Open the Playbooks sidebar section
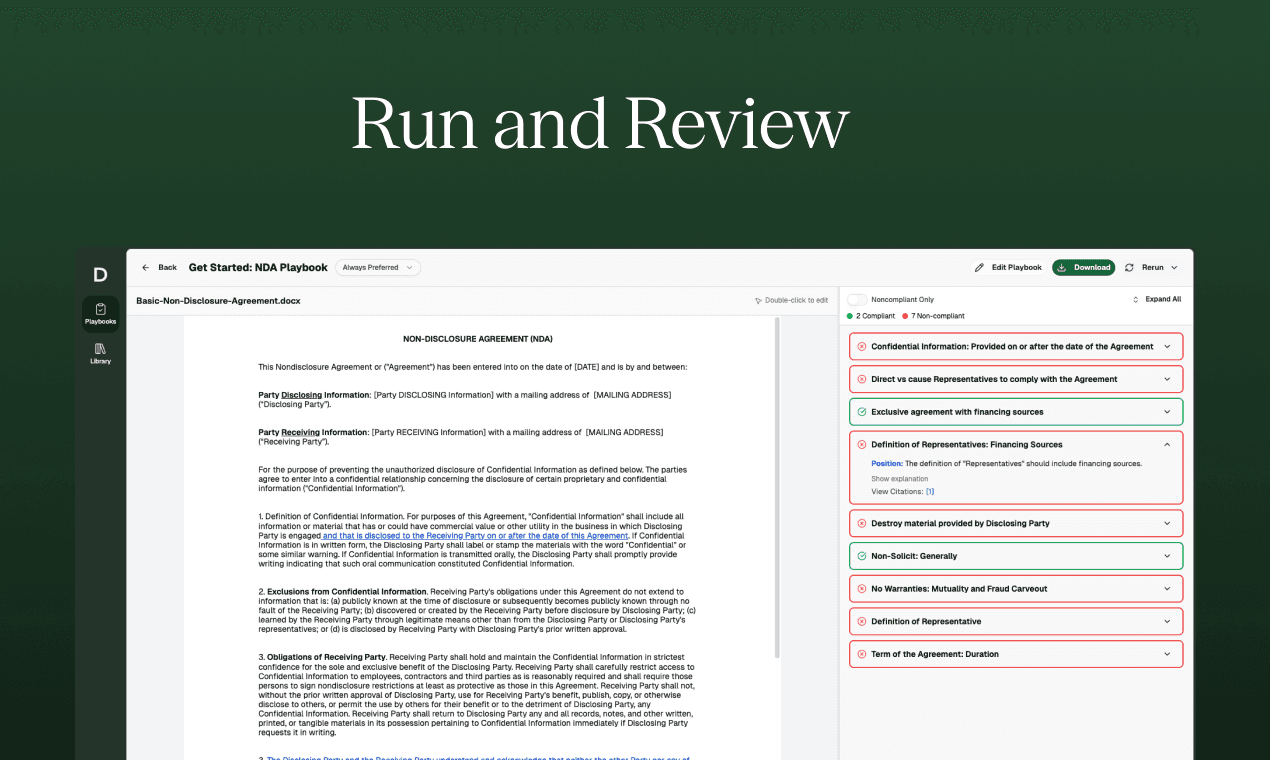This screenshot has height=760, width=1270. pyautogui.click(x=100, y=313)
